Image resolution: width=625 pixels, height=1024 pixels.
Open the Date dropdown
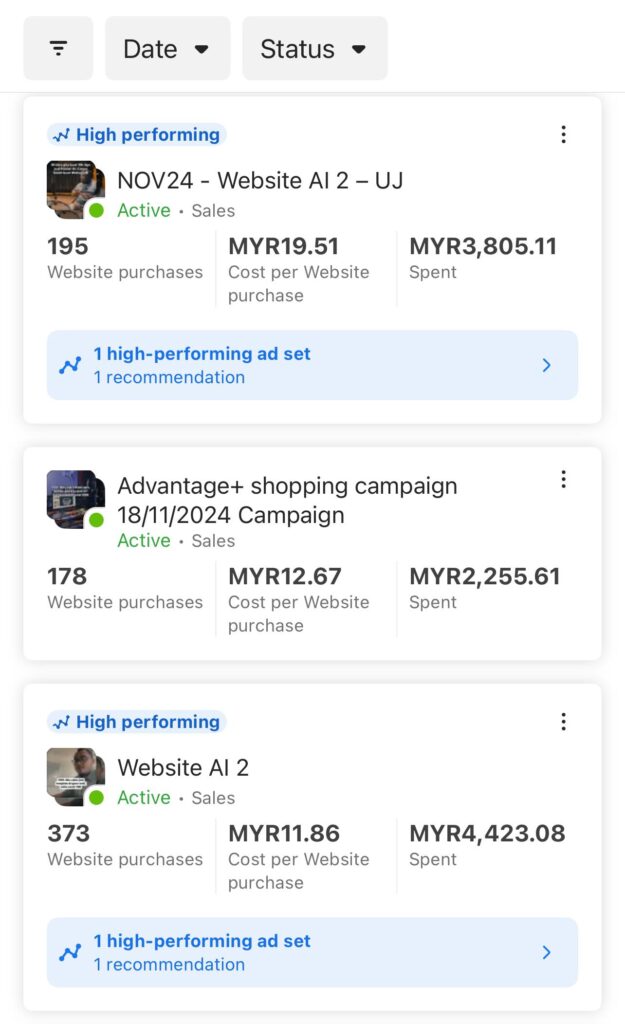coord(166,49)
